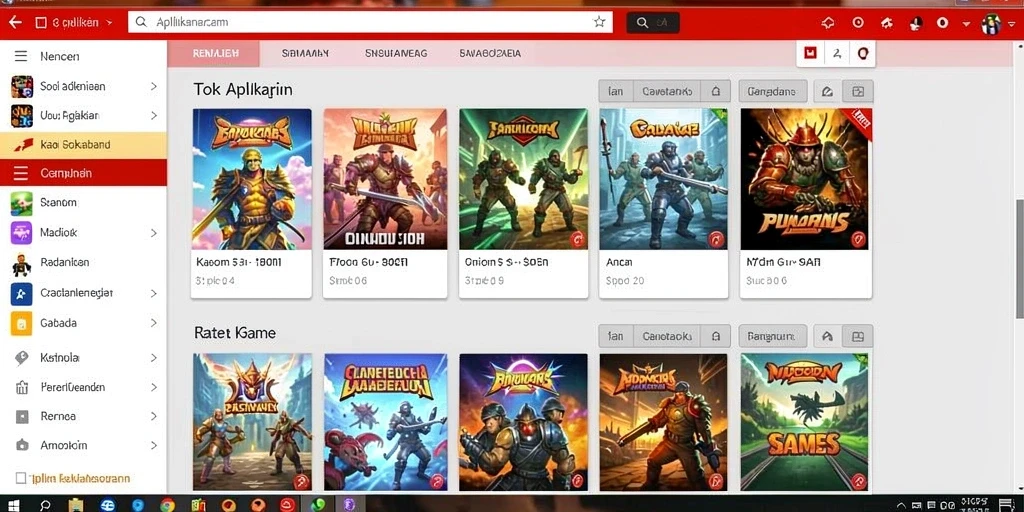
Task: Click the pencil icon next to Gangdane
Action: coord(827,91)
